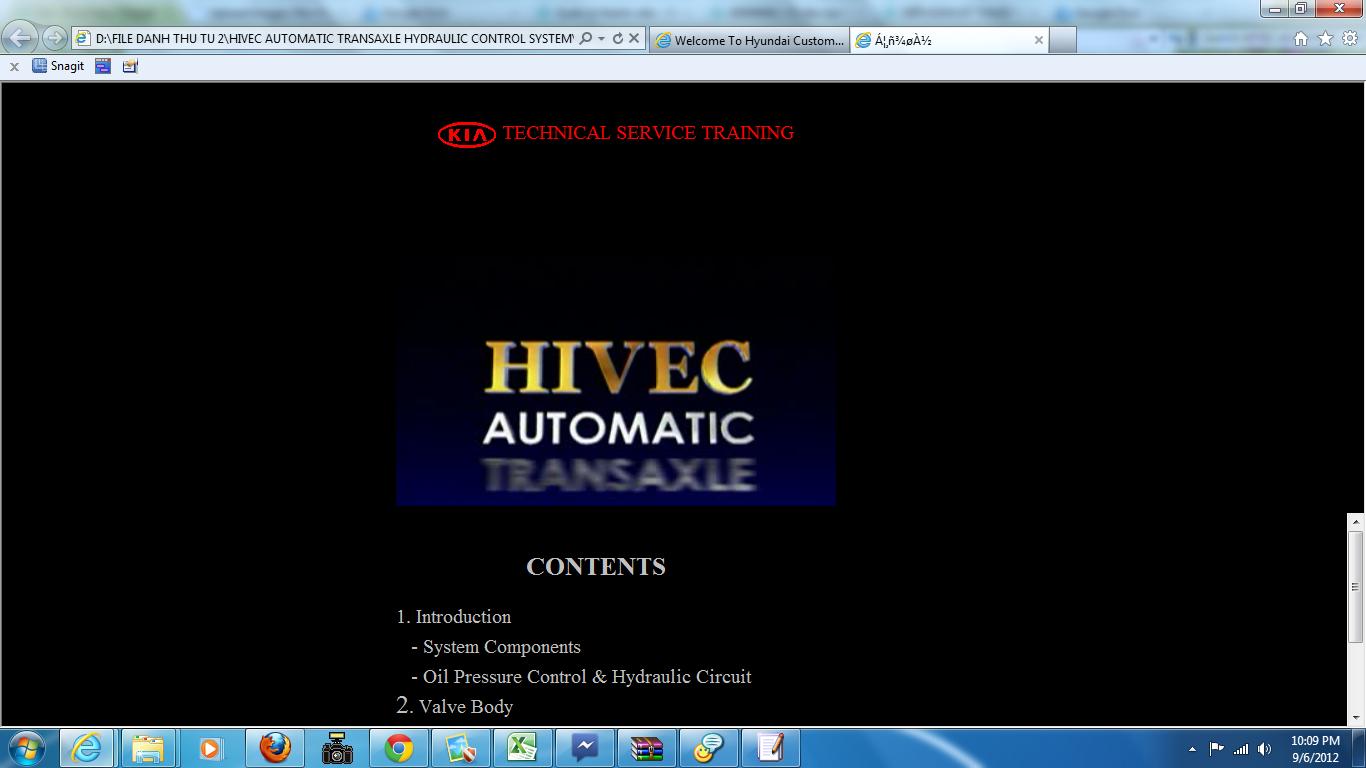Click the Snagit capture profile icon

click(130, 66)
